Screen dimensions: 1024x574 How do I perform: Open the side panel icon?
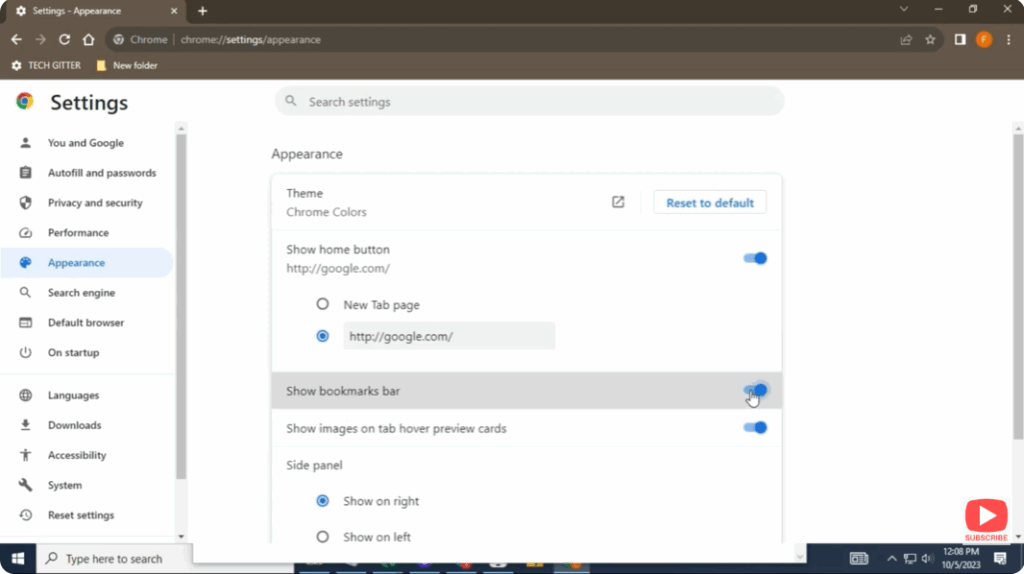[x=960, y=40]
